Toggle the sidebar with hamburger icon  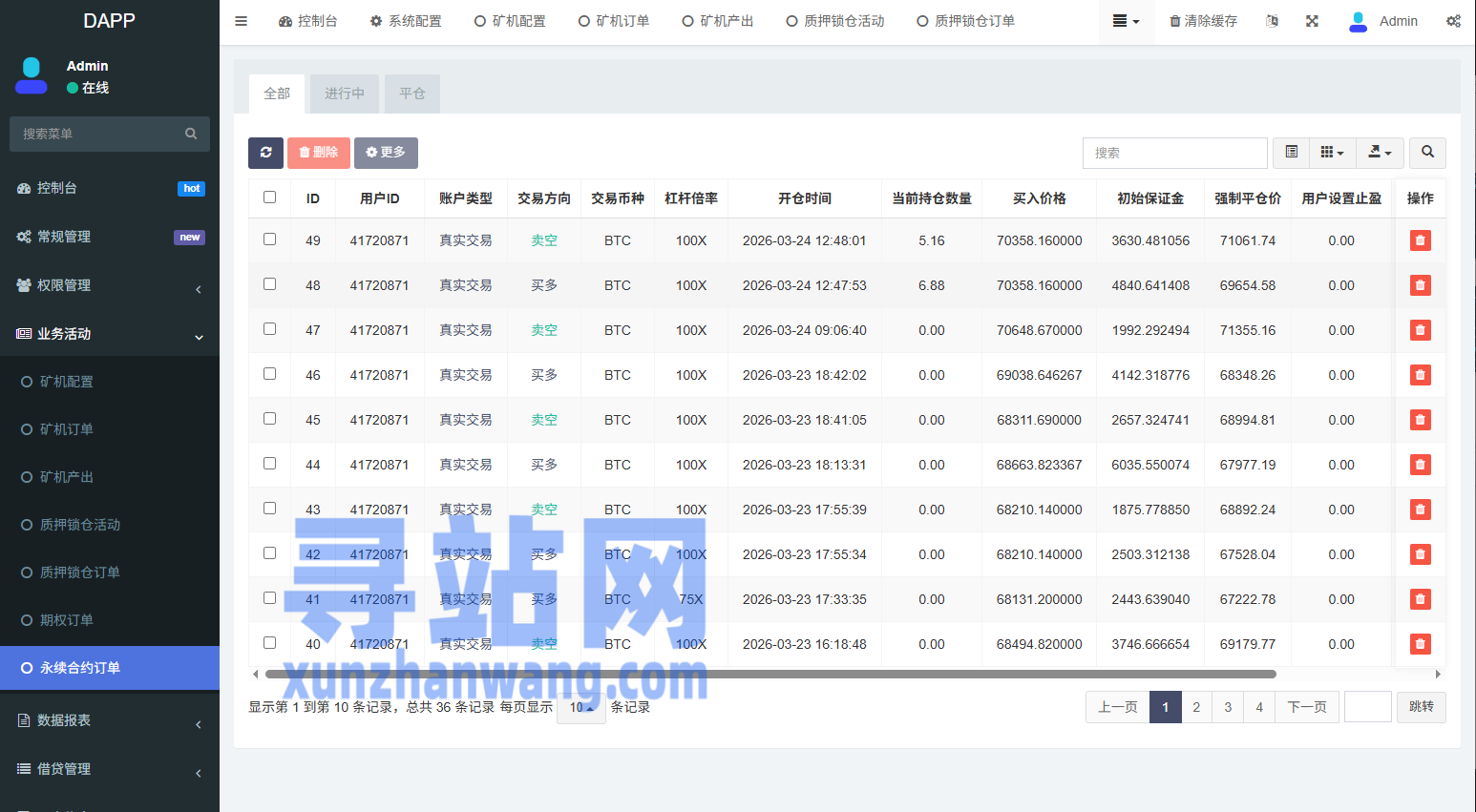point(242,21)
